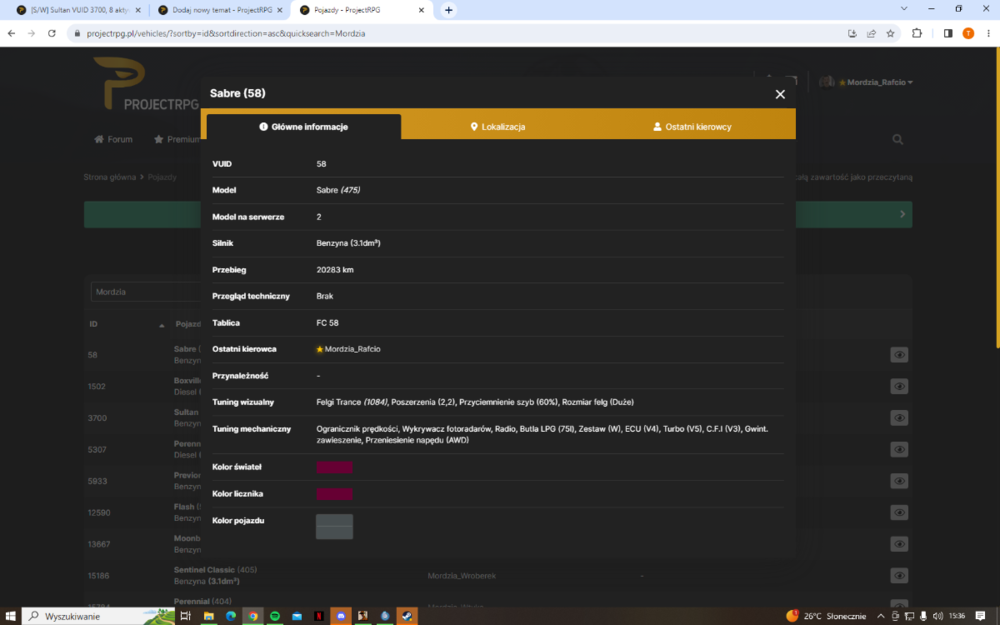Go to the Forum navigation item

pos(114,139)
